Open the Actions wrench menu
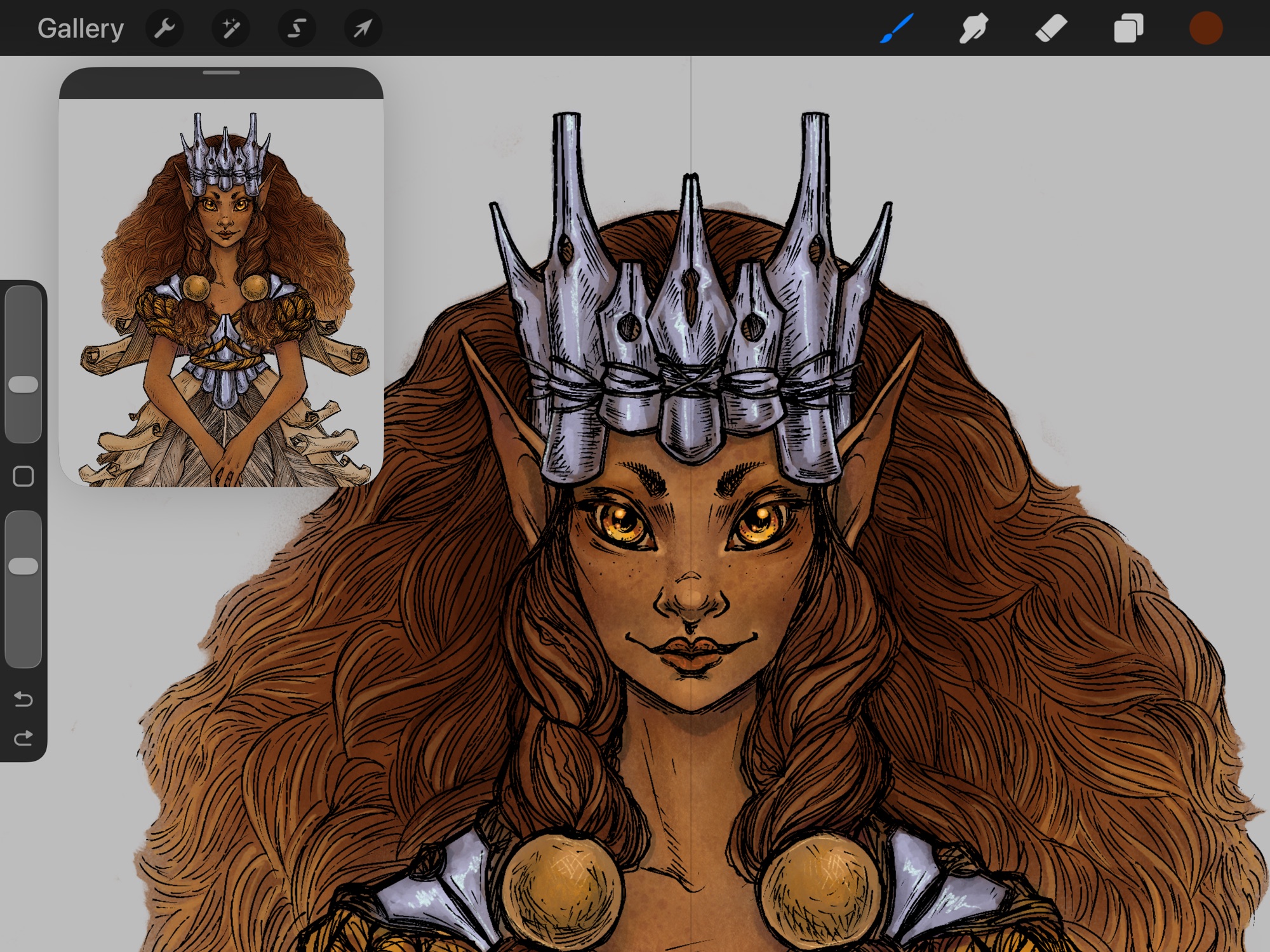1270x952 pixels. [164, 29]
